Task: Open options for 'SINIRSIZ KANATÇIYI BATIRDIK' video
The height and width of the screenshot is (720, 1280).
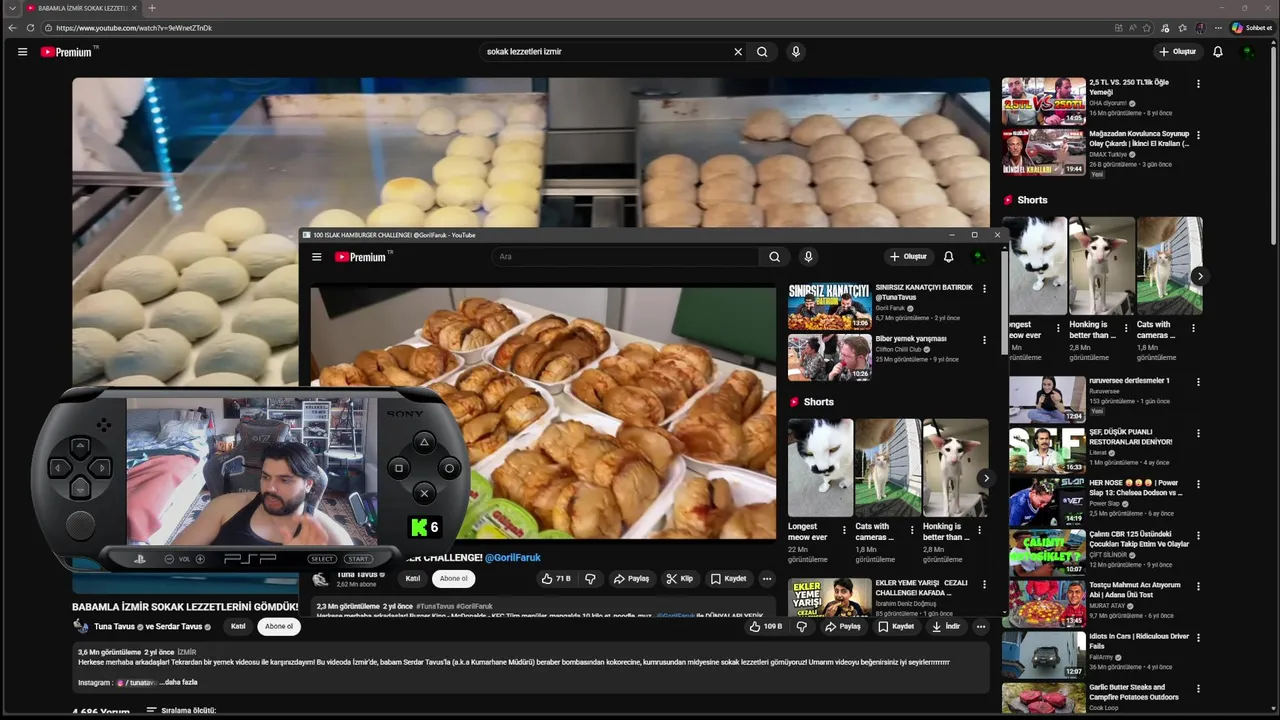Action: click(984, 289)
